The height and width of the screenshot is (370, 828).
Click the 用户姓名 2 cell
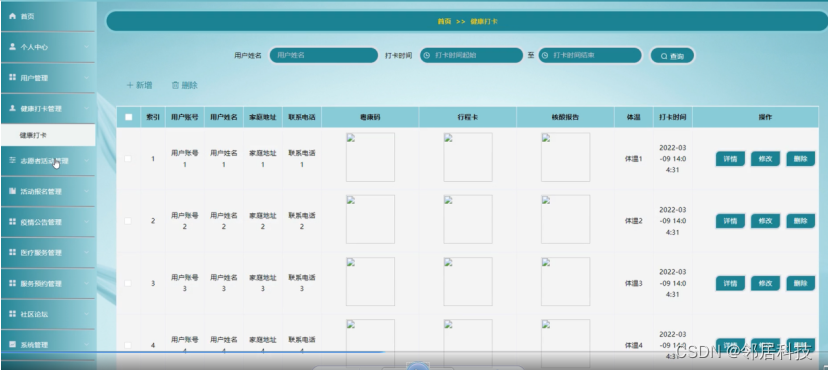point(224,221)
